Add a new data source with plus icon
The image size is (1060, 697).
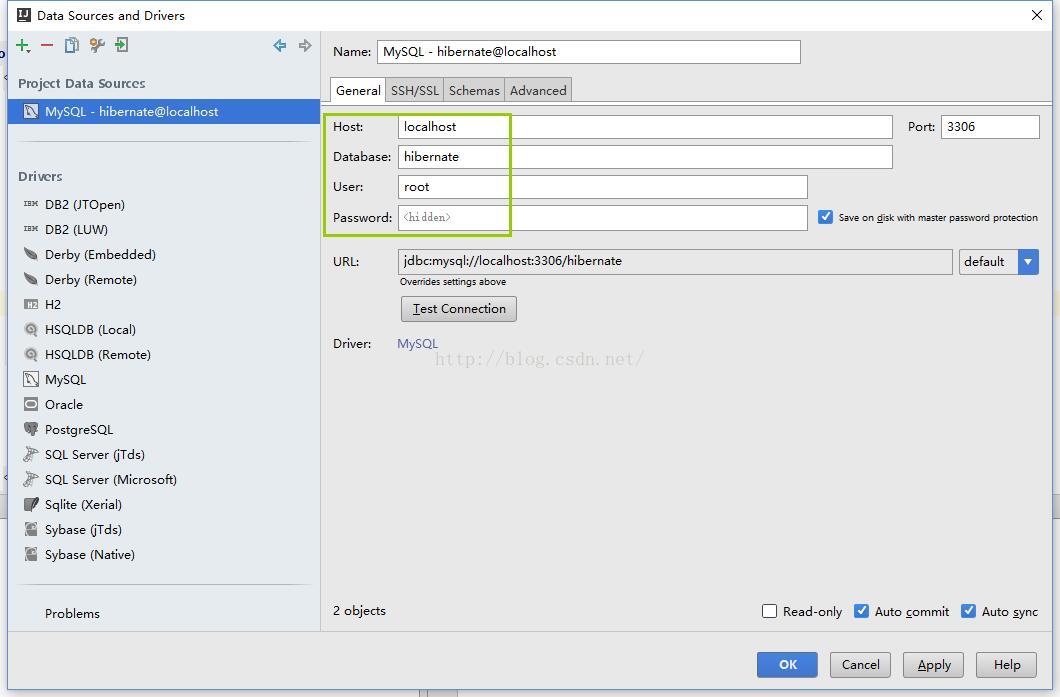pos(23,45)
